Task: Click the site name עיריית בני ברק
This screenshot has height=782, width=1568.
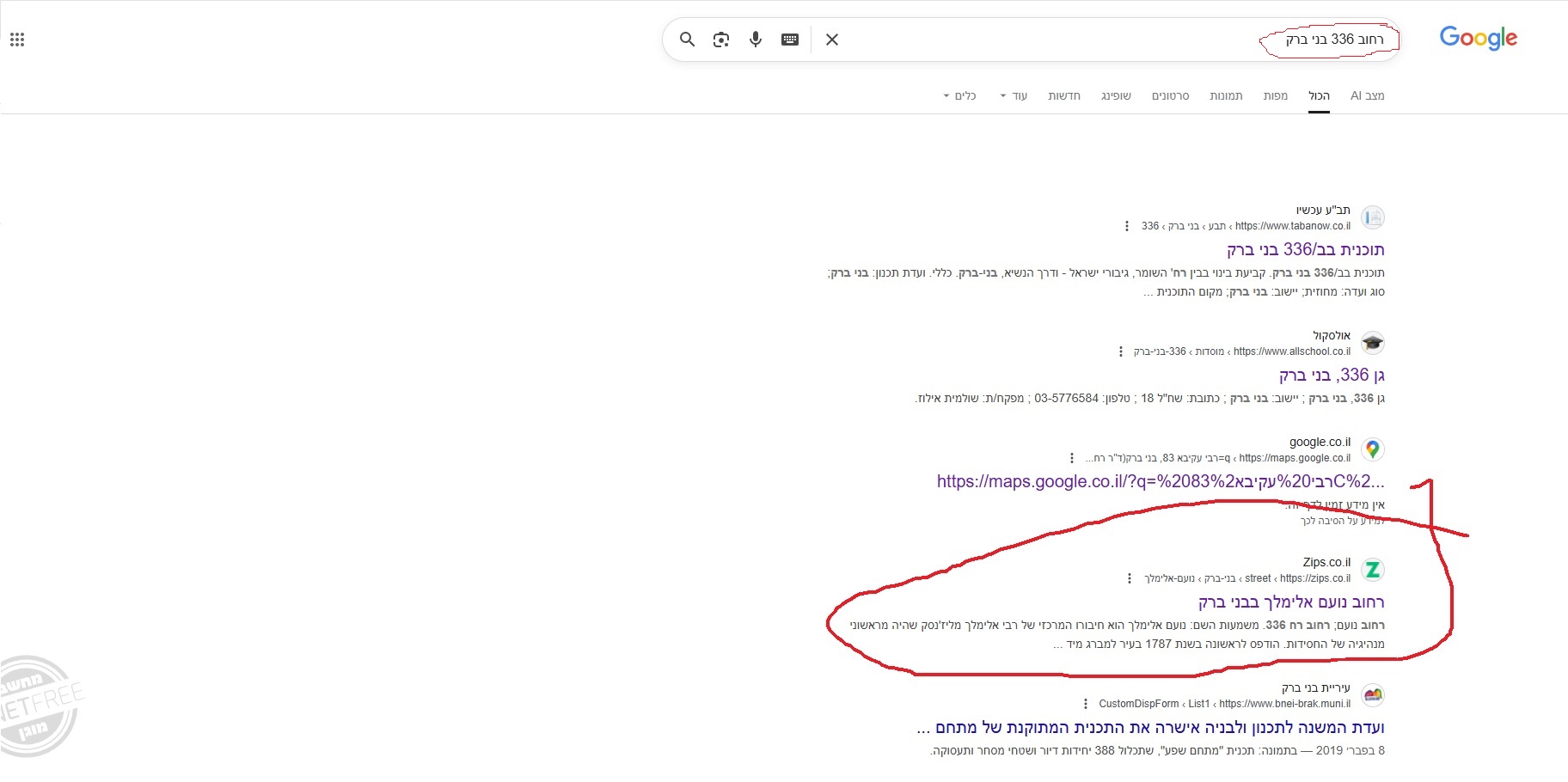Action: point(1316,687)
